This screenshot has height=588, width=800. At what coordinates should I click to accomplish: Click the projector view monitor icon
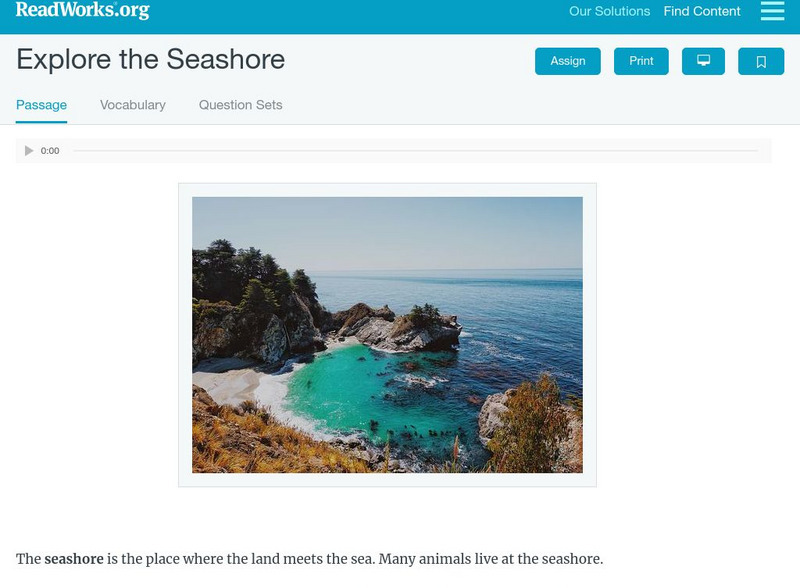703,61
